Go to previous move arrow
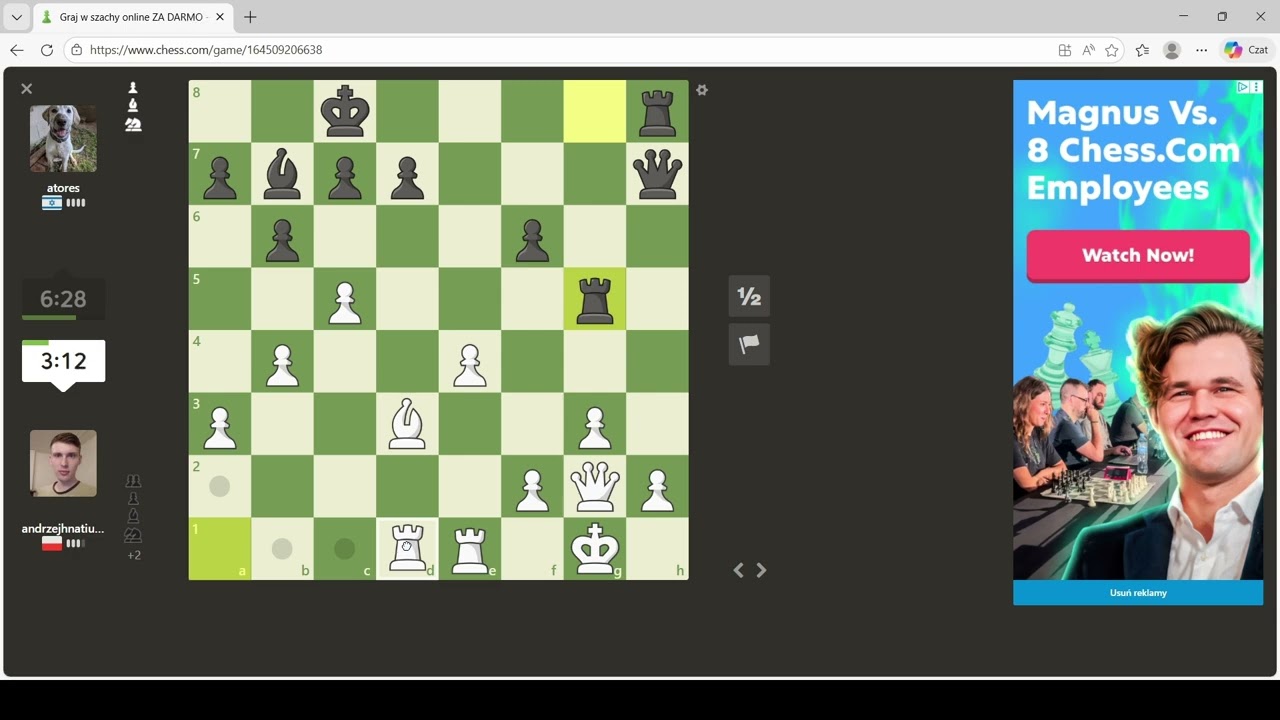Screen dimensions: 1280x720 [738, 570]
